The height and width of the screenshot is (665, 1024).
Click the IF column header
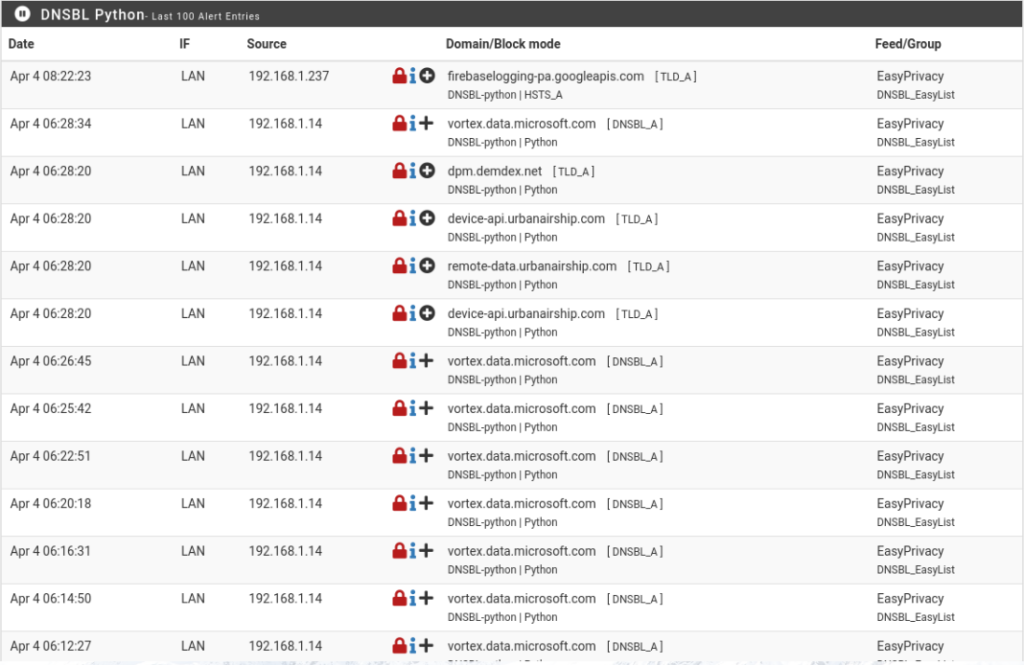(185, 44)
